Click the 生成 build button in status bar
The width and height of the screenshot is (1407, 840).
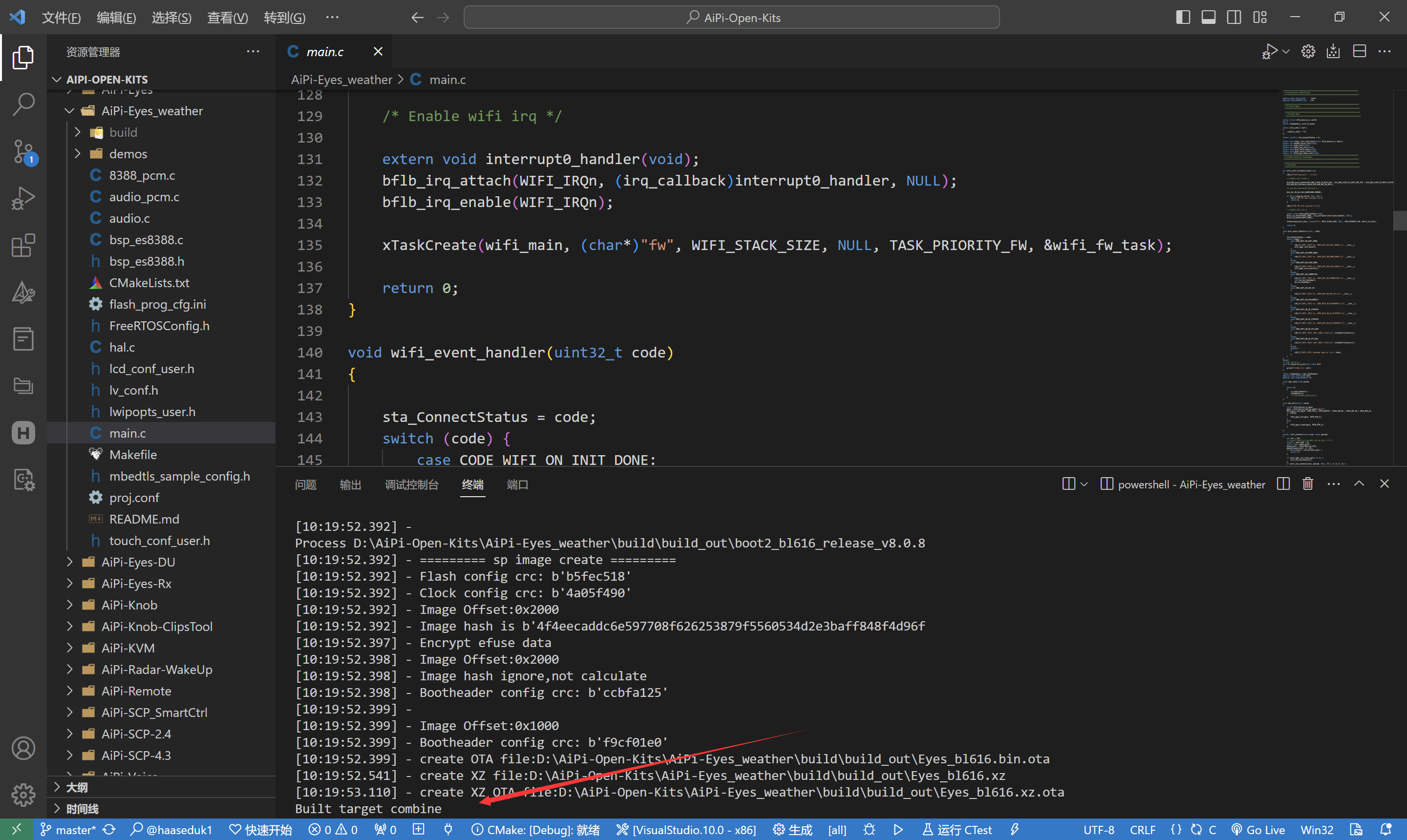click(x=793, y=830)
